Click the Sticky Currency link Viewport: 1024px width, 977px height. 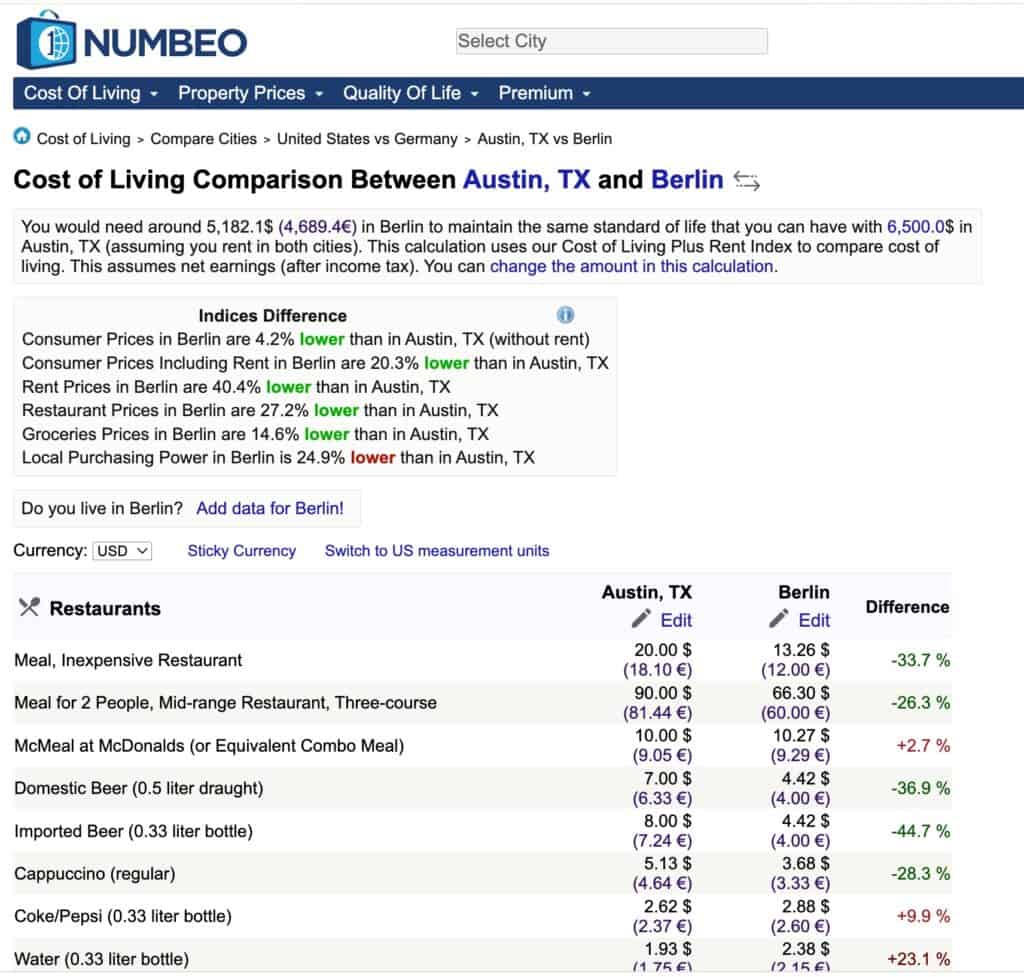coord(241,551)
